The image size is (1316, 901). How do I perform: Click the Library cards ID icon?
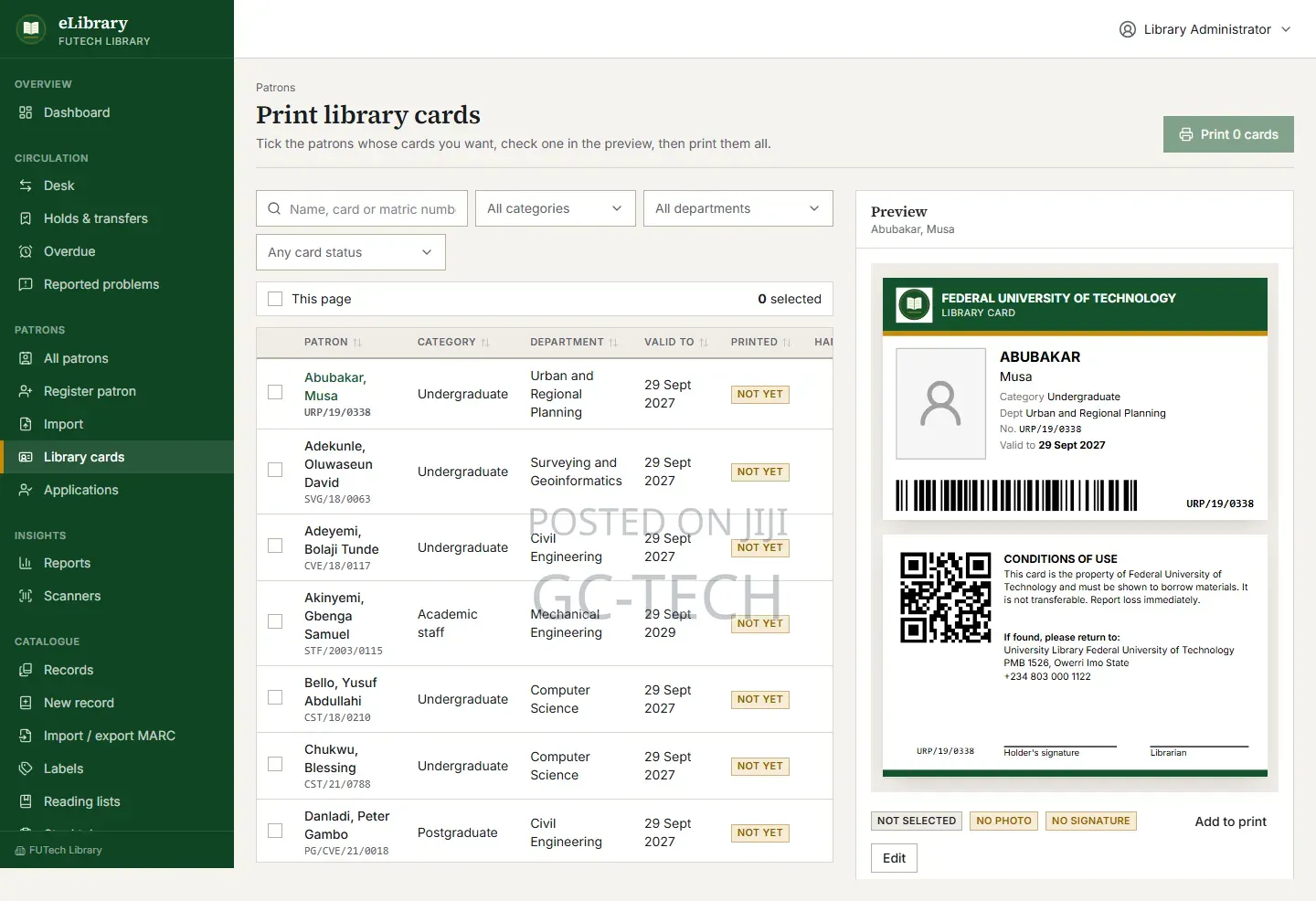pyautogui.click(x=26, y=457)
